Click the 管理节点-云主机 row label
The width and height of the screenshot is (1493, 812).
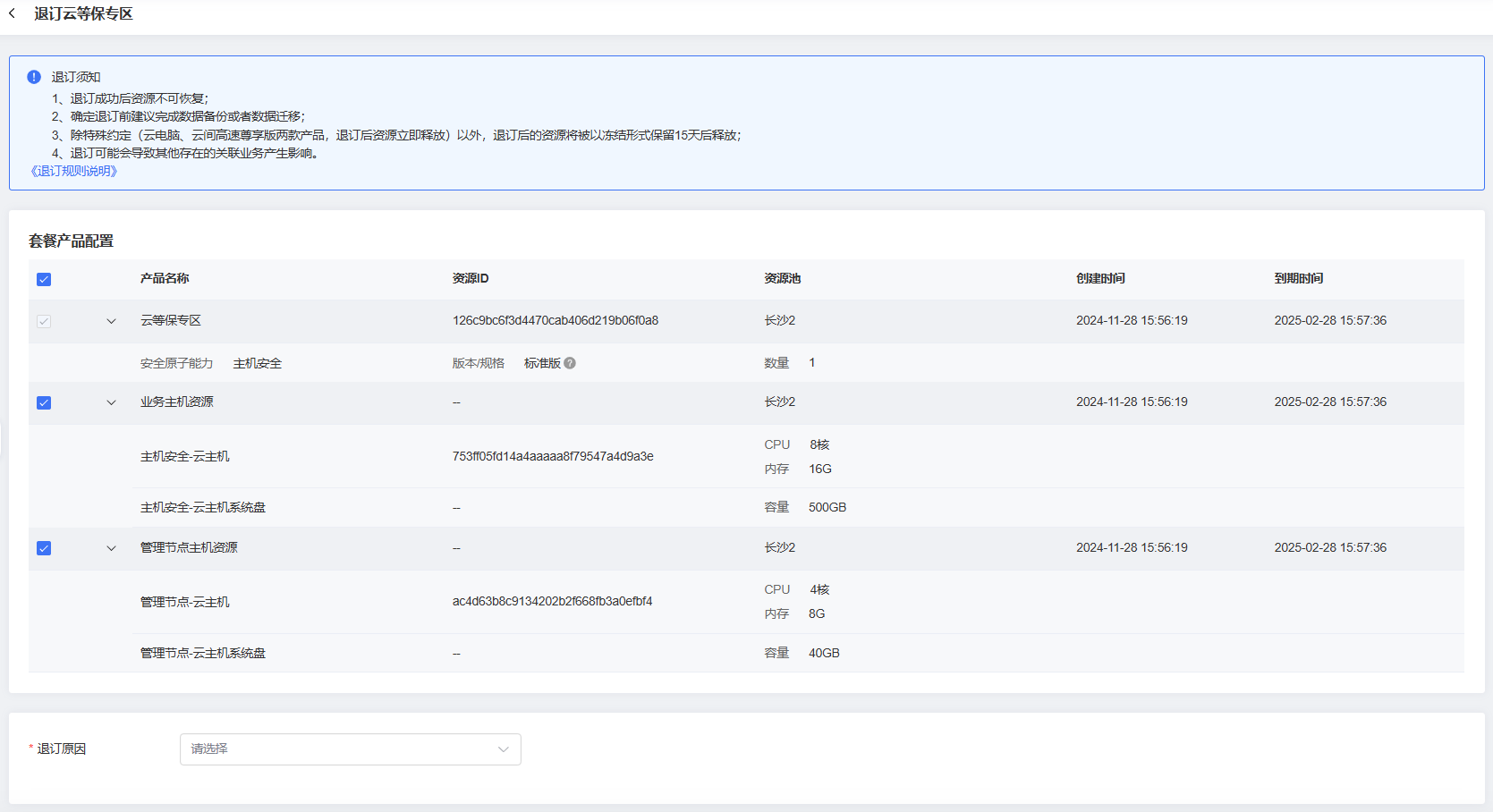[185, 602]
